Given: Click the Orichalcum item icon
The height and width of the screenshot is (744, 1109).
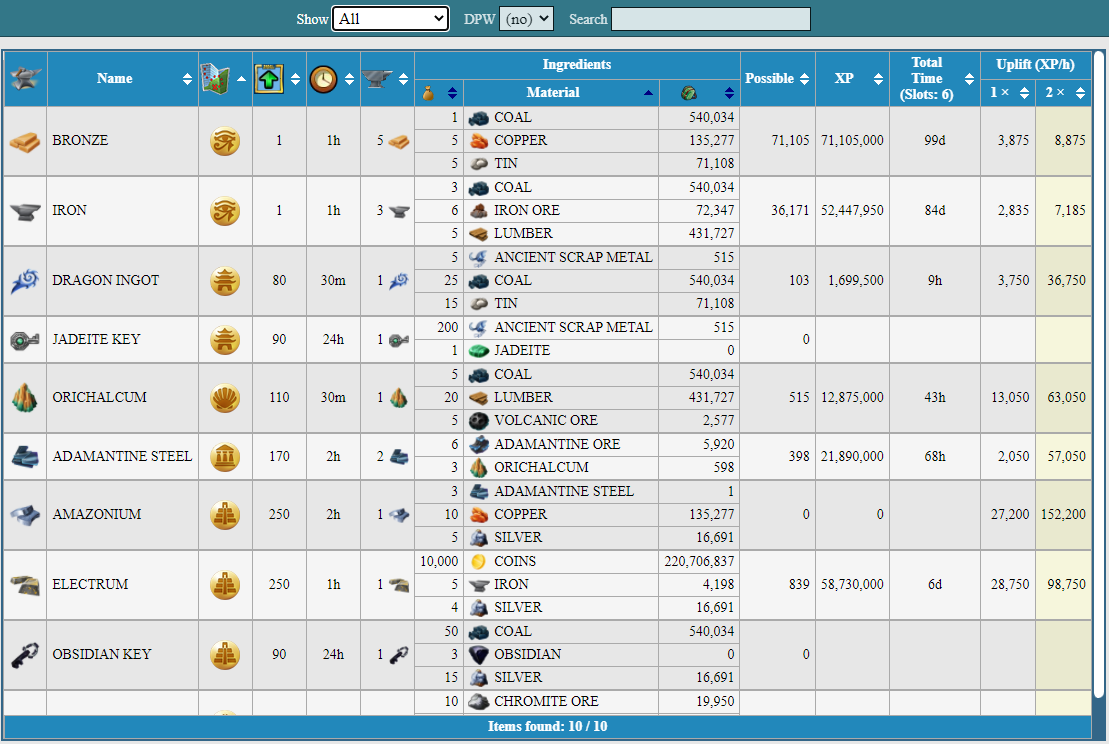Looking at the screenshot, I should point(25,398).
